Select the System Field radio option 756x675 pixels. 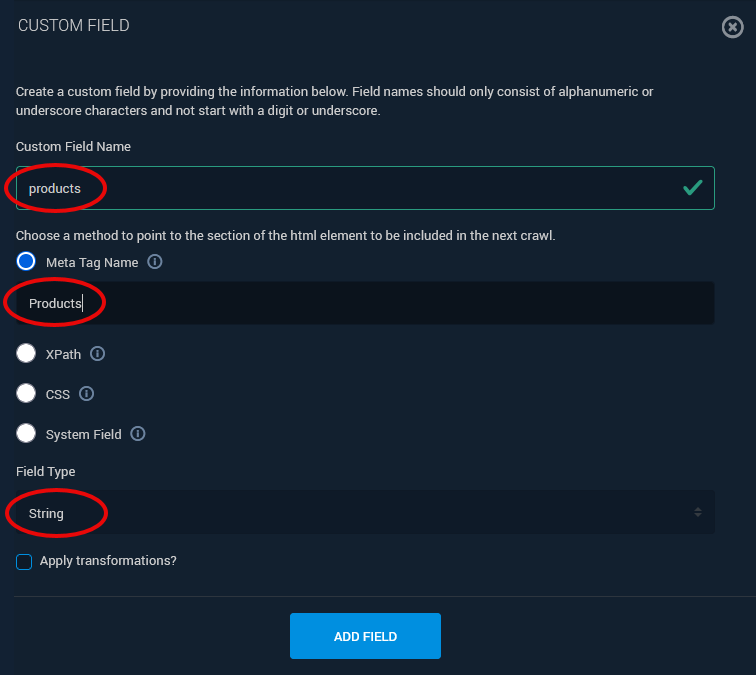27,434
